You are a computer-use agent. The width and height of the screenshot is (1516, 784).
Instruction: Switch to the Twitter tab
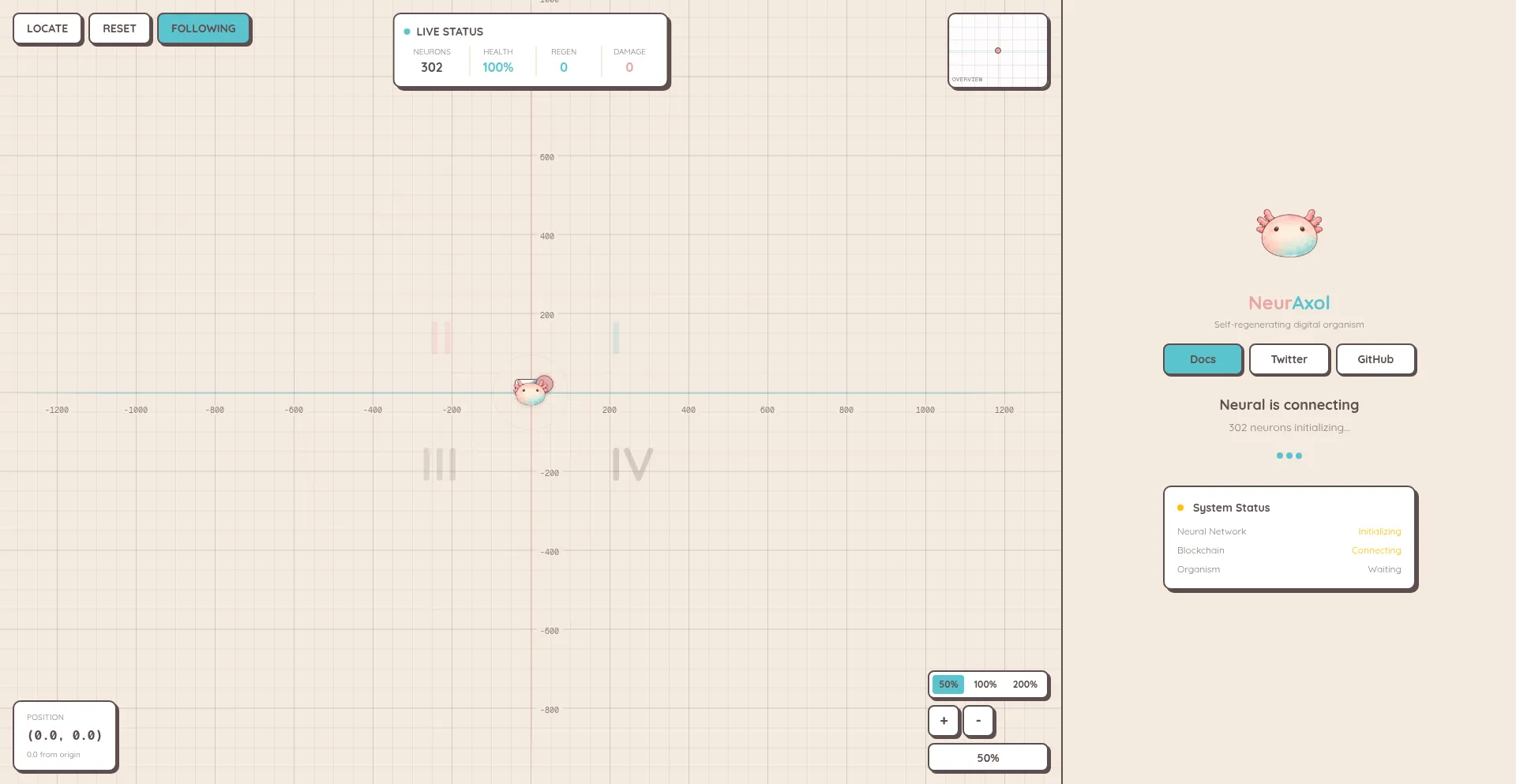[1289, 359]
